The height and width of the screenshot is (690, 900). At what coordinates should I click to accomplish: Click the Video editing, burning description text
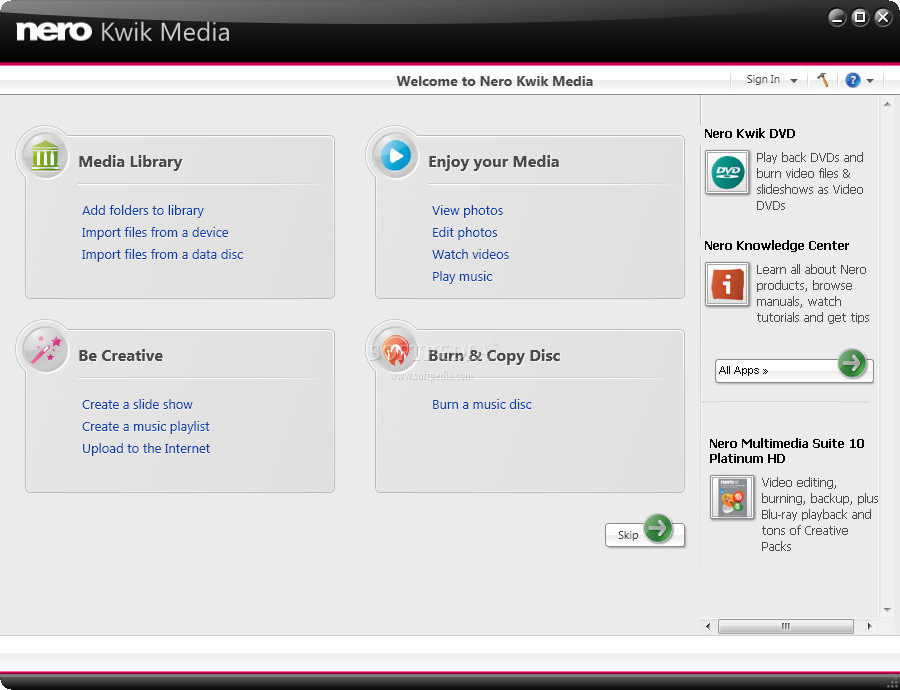[819, 514]
